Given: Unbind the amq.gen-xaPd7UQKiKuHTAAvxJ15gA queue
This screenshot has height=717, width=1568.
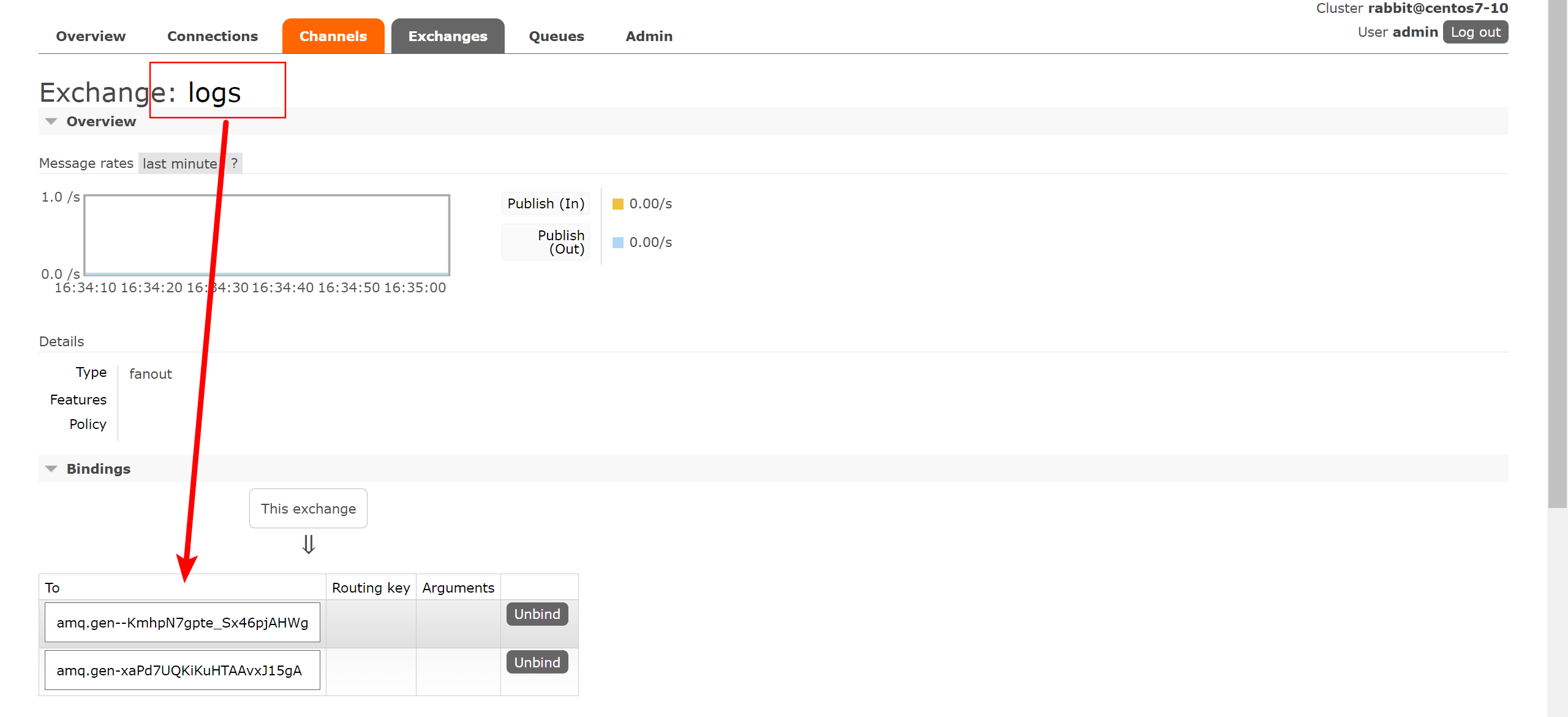Looking at the screenshot, I should [x=537, y=662].
